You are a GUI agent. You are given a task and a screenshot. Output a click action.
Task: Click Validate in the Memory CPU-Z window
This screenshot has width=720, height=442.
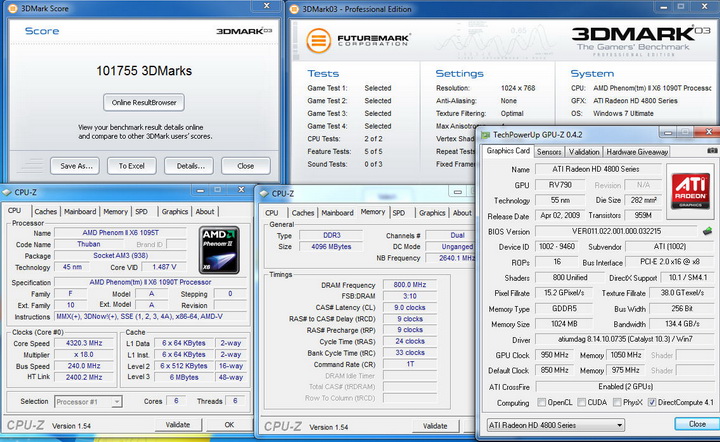point(435,426)
